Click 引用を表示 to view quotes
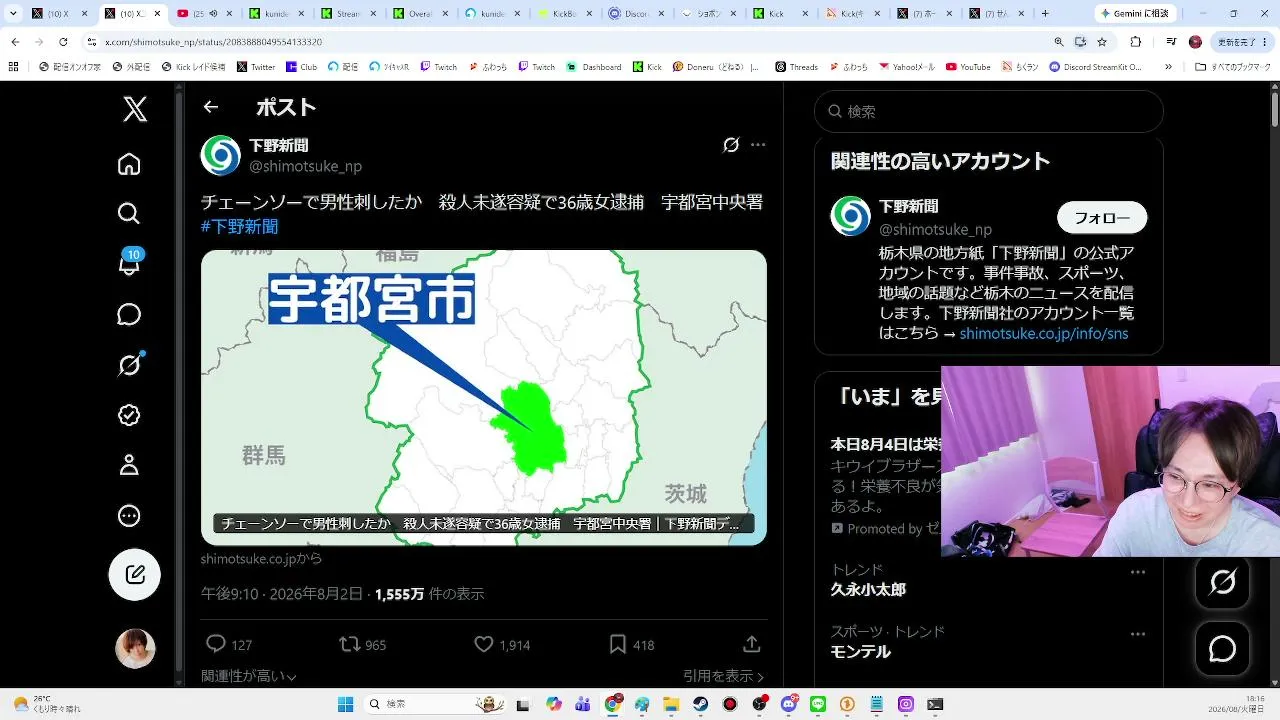The image size is (1280, 720). tap(723, 676)
